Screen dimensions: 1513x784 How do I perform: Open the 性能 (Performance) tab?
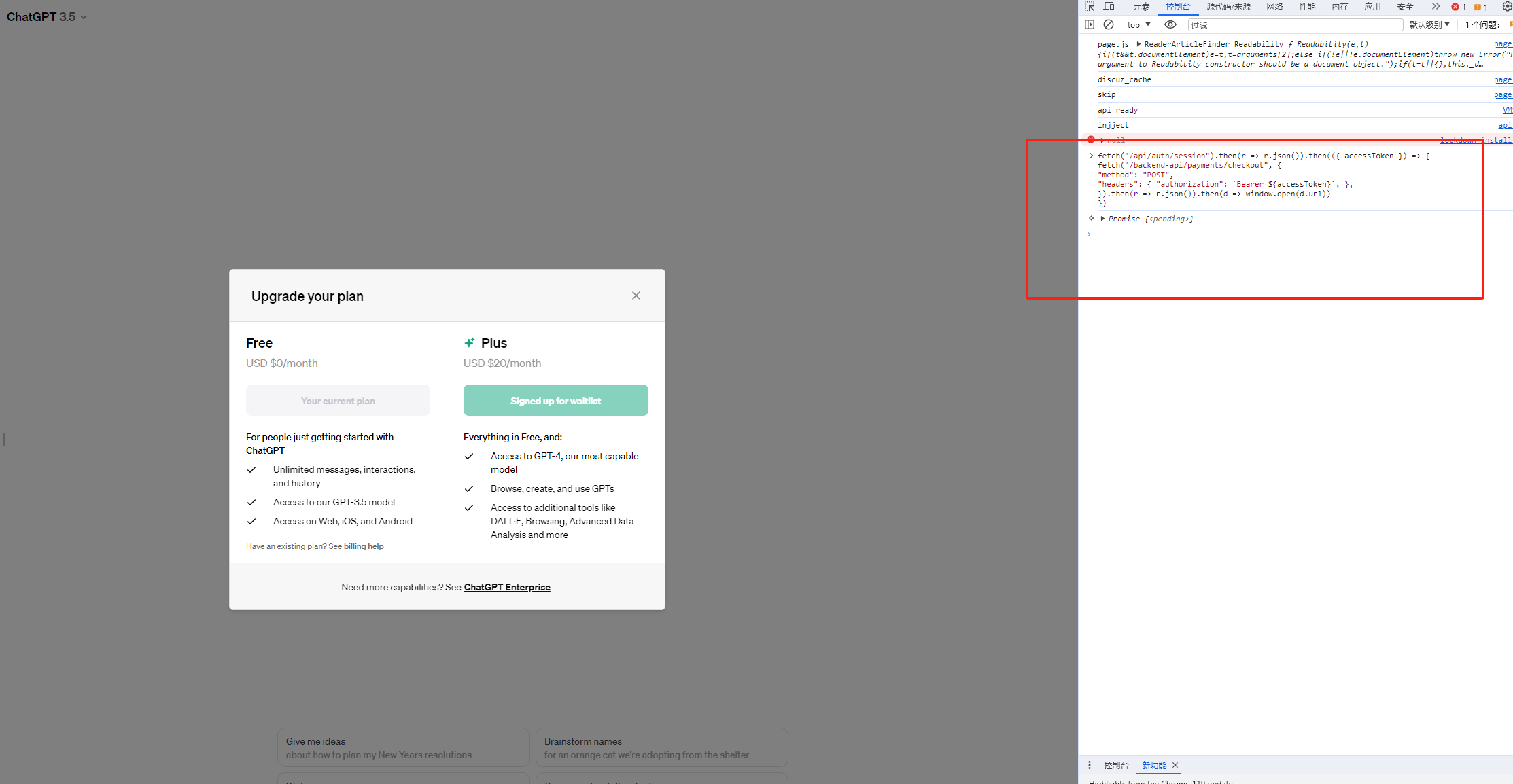tap(1307, 7)
